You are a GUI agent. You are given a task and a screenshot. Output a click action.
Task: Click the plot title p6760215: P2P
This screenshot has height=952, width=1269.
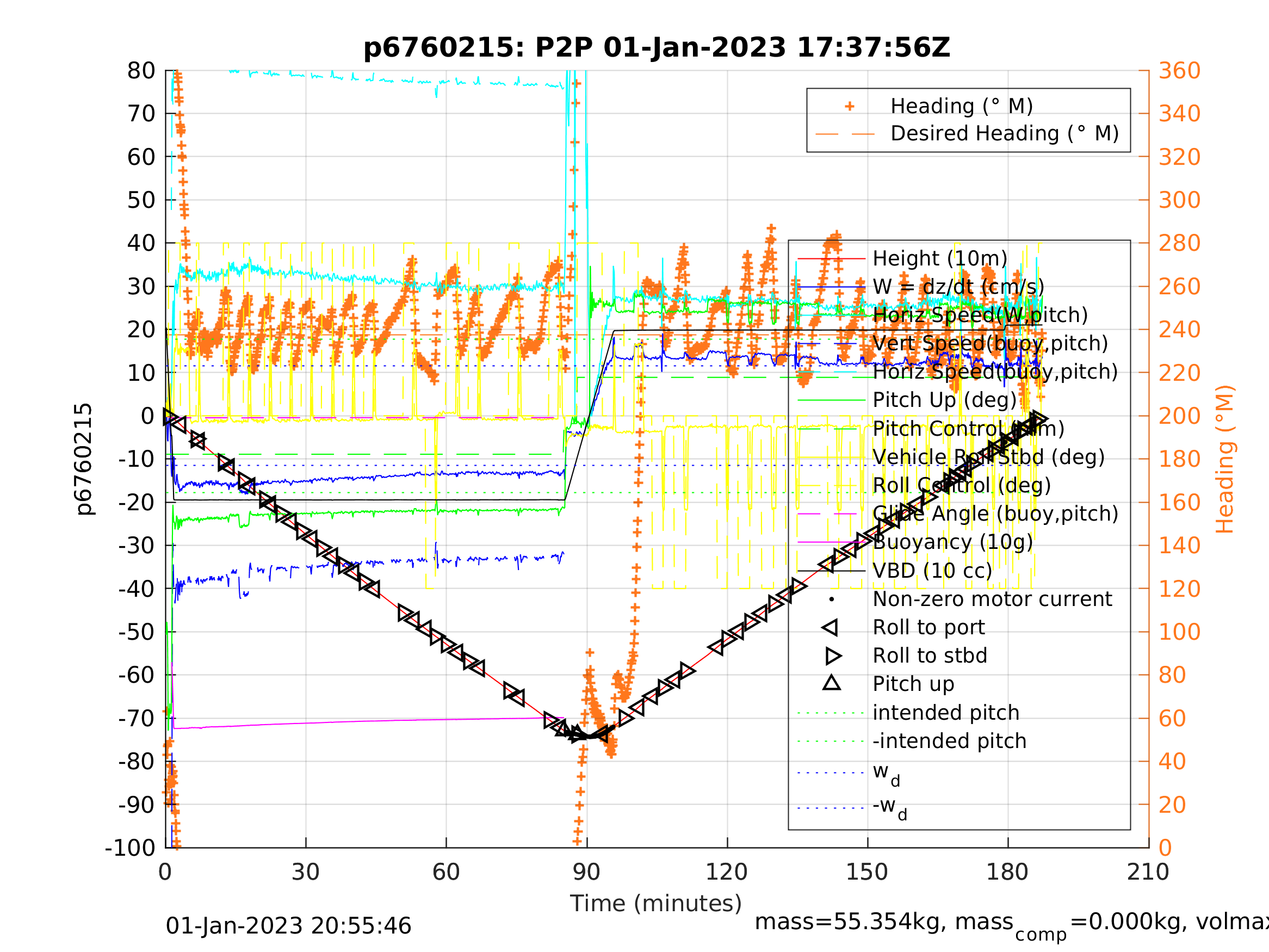coord(657,48)
